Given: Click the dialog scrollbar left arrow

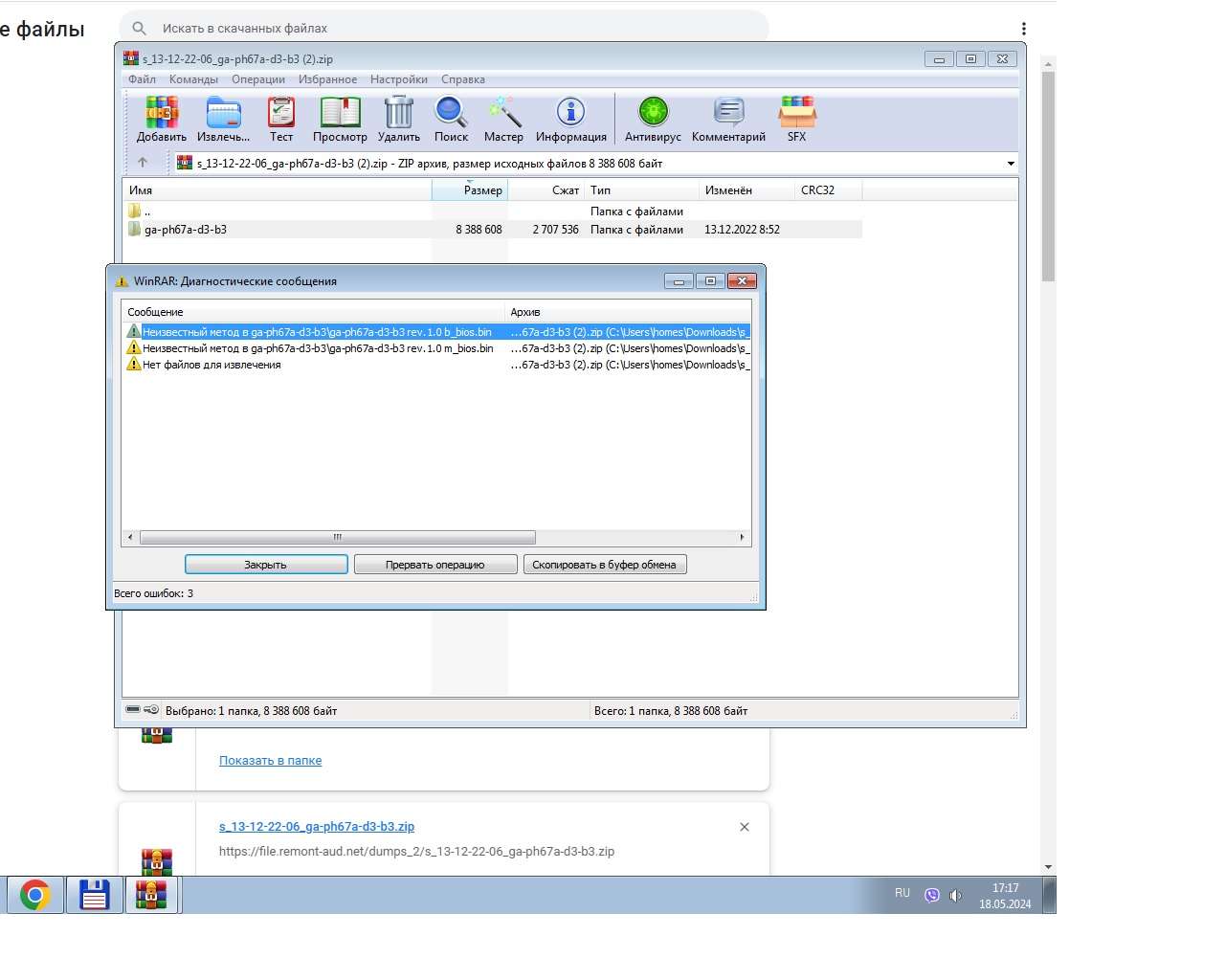Looking at the screenshot, I should 130,537.
